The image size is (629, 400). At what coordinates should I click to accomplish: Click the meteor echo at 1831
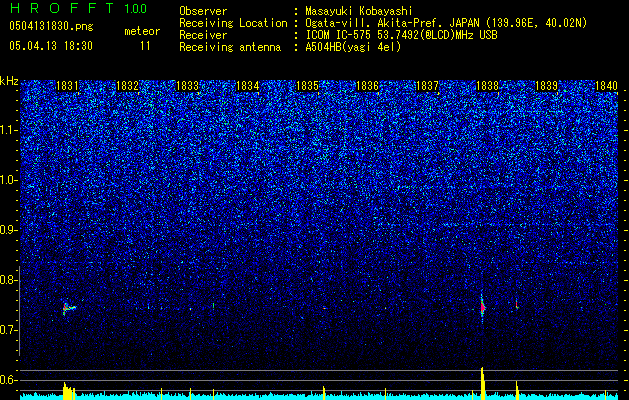point(69,308)
